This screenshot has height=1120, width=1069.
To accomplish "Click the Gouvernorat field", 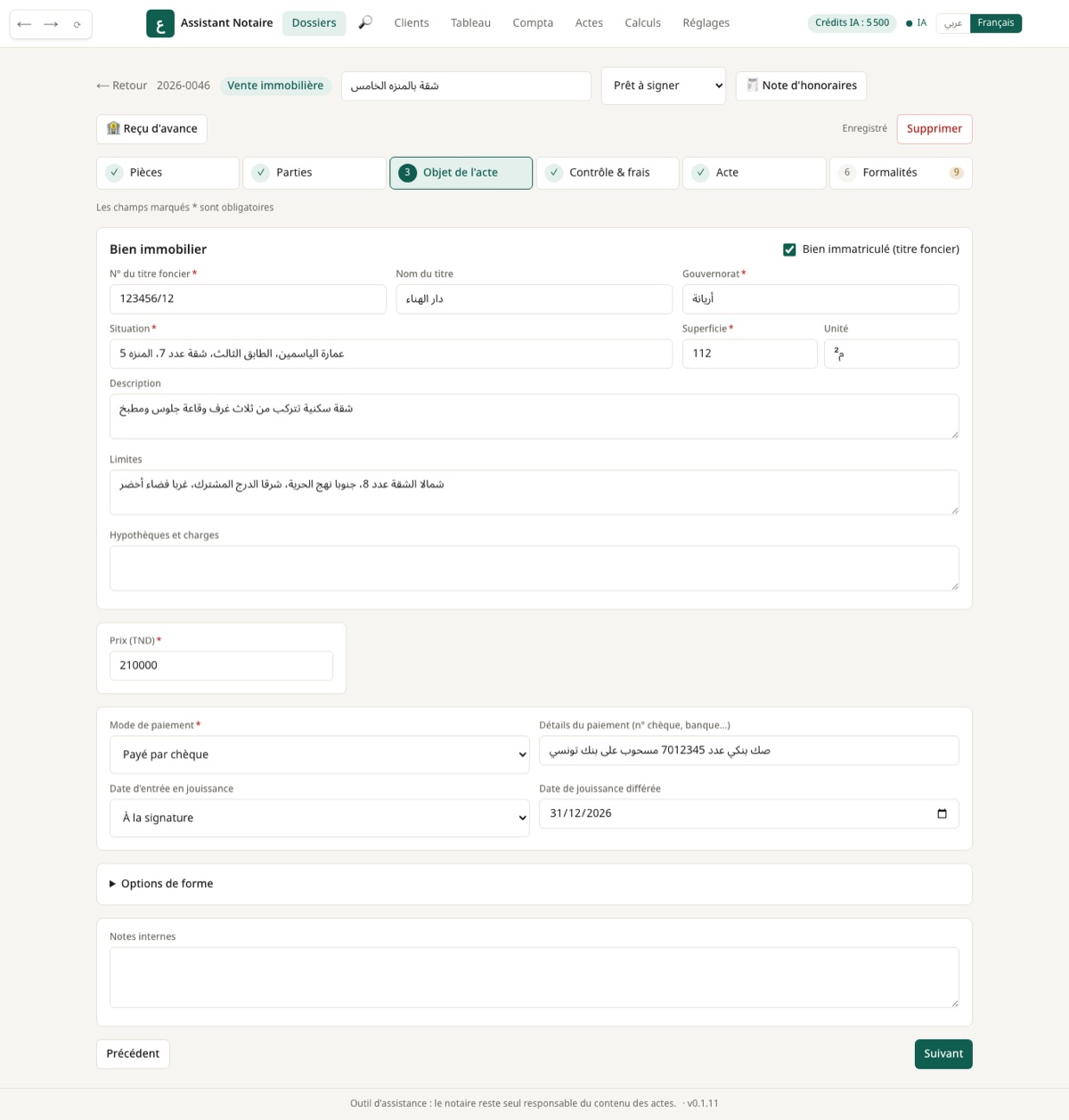I will pos(820,299).
